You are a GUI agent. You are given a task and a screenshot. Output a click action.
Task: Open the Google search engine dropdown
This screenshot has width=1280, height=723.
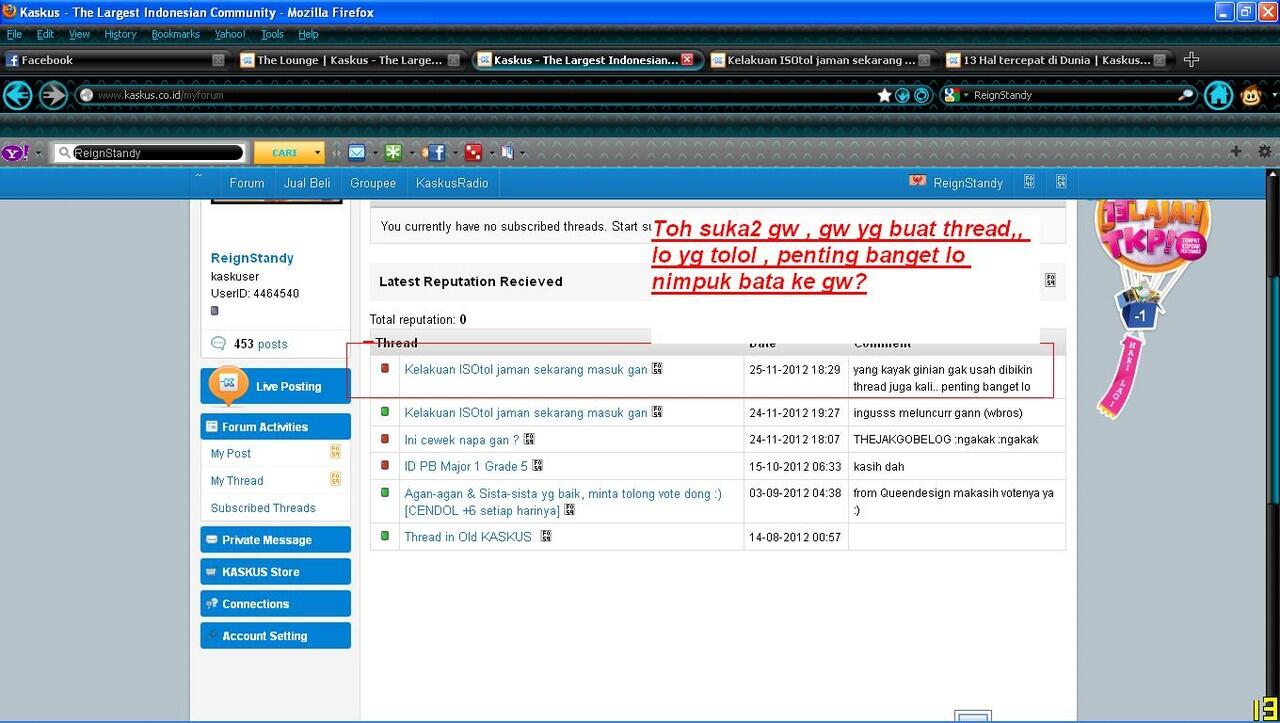coord(965,95)
